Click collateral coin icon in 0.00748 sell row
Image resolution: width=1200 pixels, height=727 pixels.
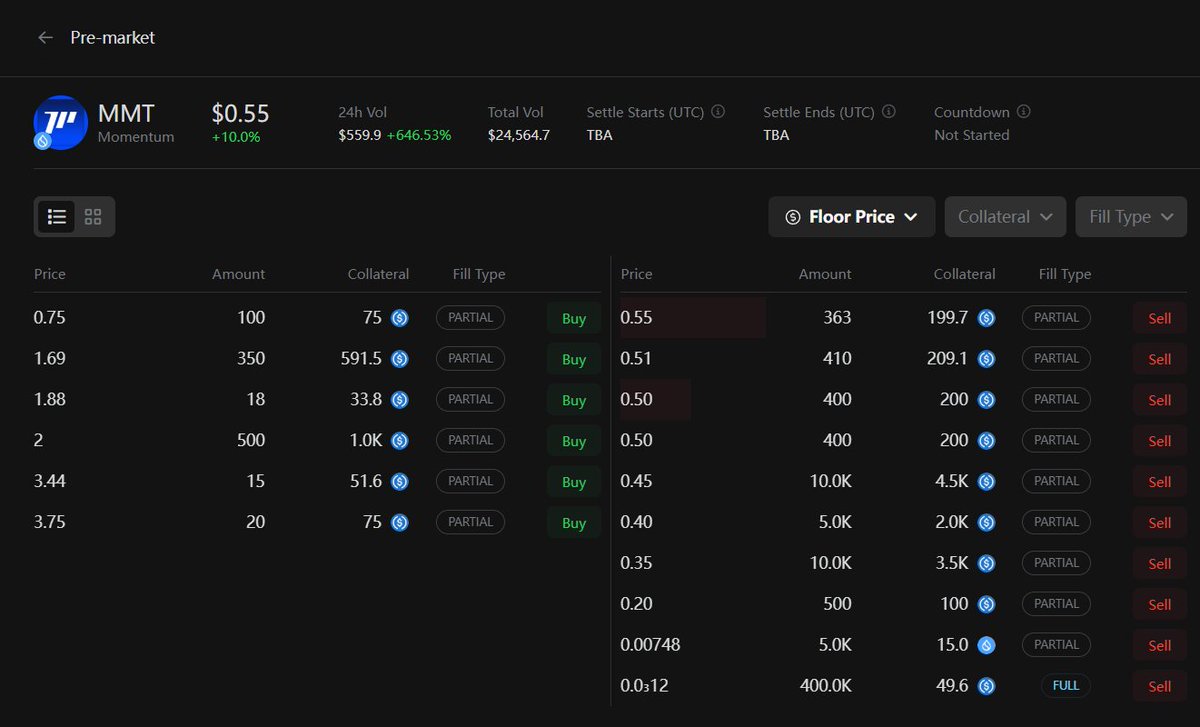pyautogui.click(x=986, y=645)
